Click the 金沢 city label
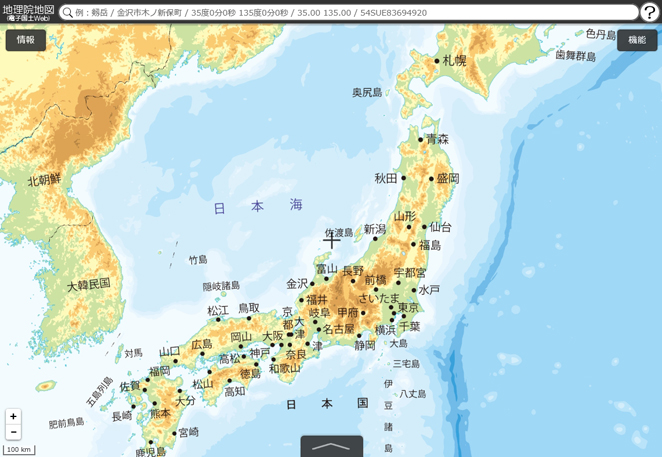This screenshot has width=662, height=457. [297, 284]
